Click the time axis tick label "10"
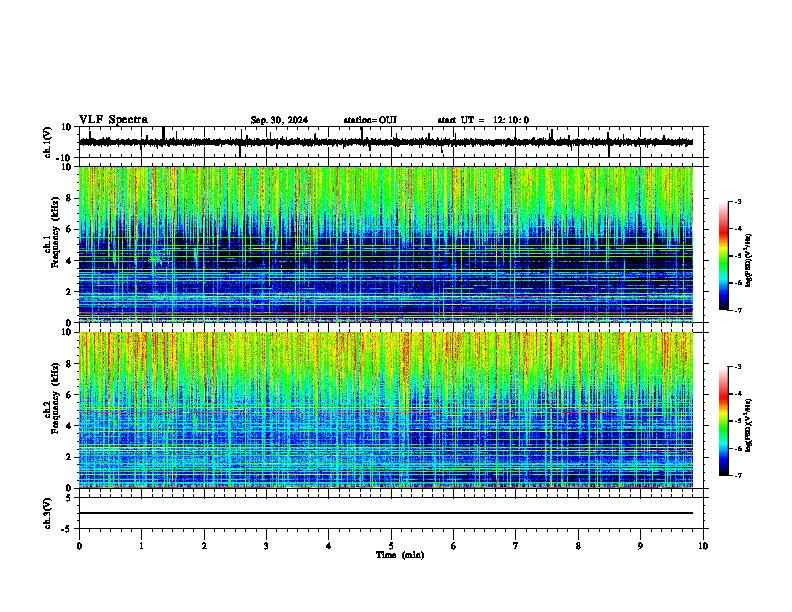This screenshot has height=612, width=792. point(703,546)
